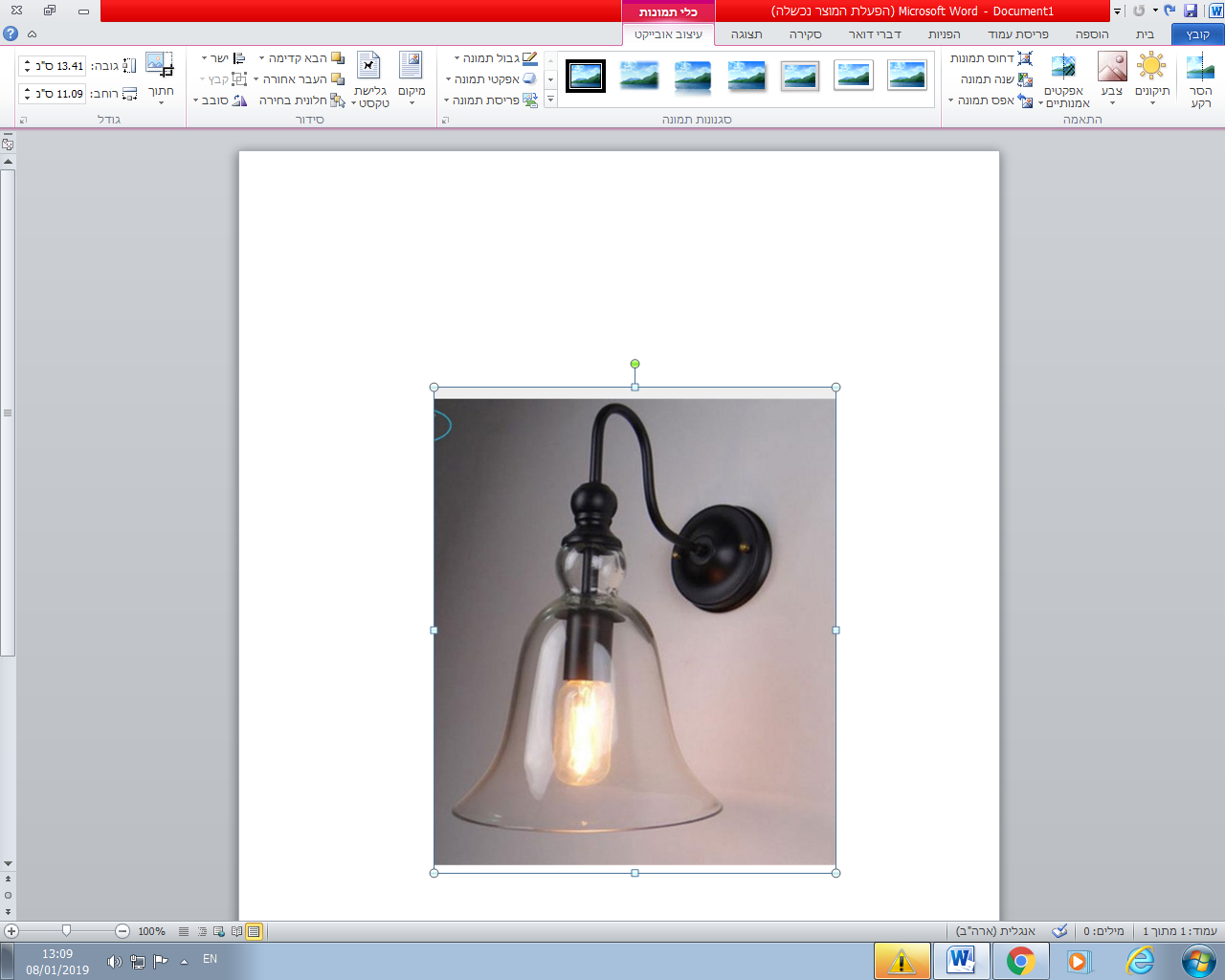
Task: Switch to the View (תצוגה) tab
Action: pos(746,34)
